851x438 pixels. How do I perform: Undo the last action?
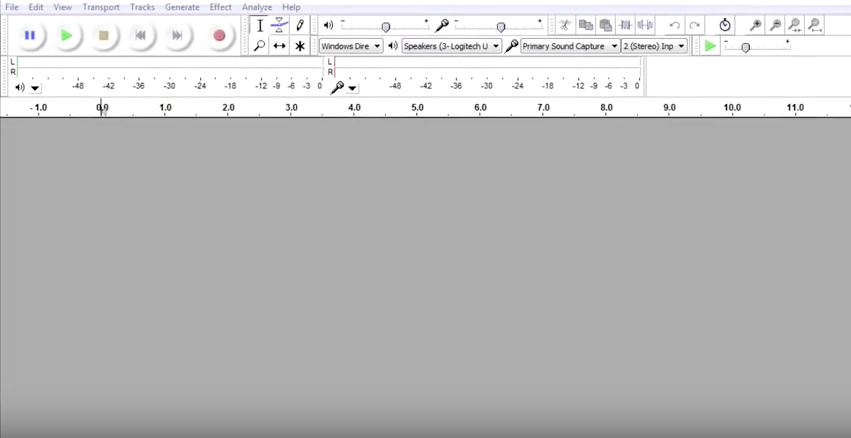pyautogui.click(x=675, y=25)
